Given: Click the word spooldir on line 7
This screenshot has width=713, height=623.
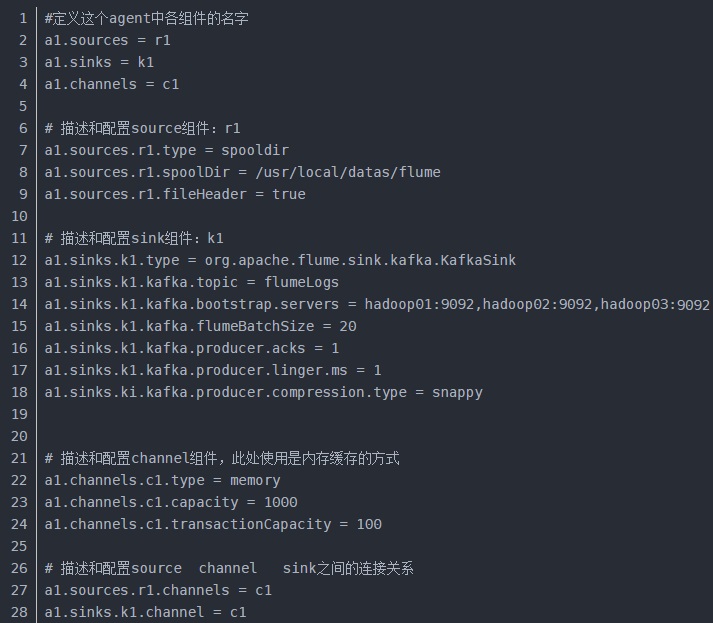Looking at the screenshot, I should click(255, 151).
